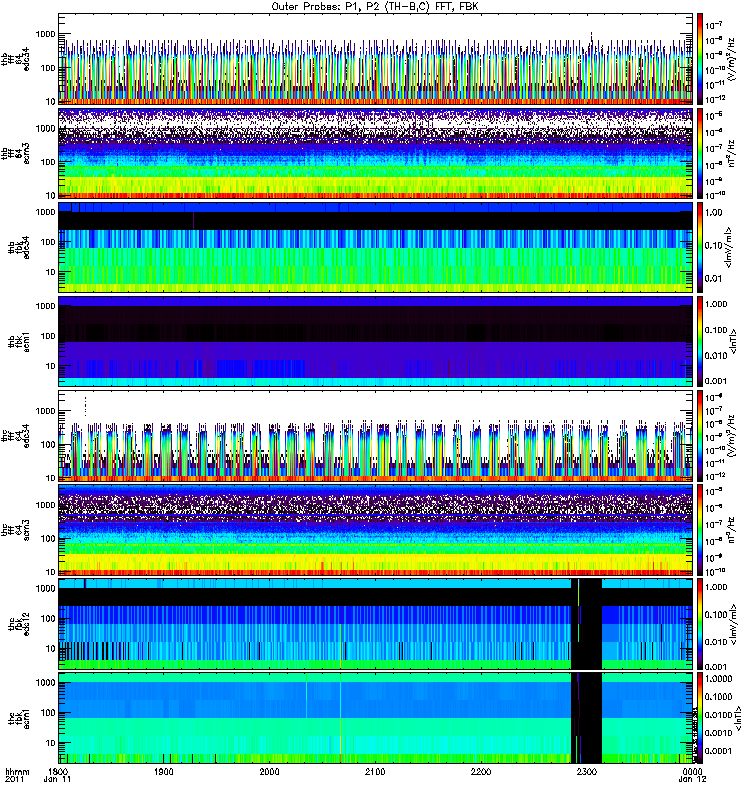Click the thb fbk scm1 filter bank panel
750x800 pixels.
[376, 341]
